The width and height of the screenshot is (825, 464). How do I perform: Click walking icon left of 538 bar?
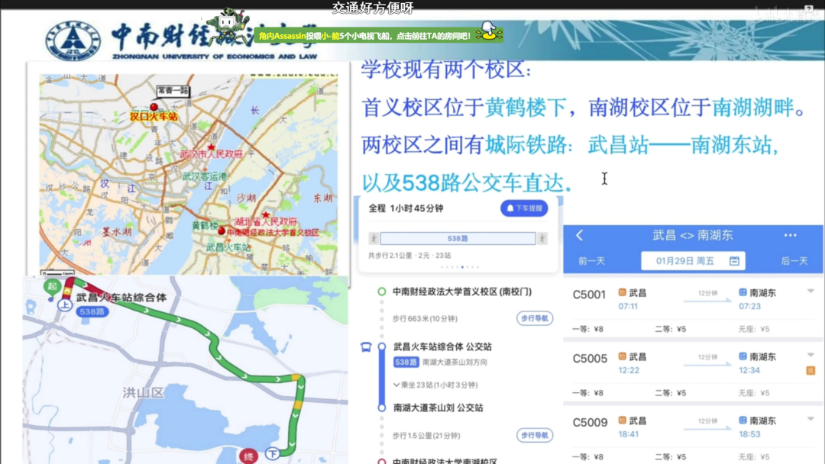[x=374, y=238]
